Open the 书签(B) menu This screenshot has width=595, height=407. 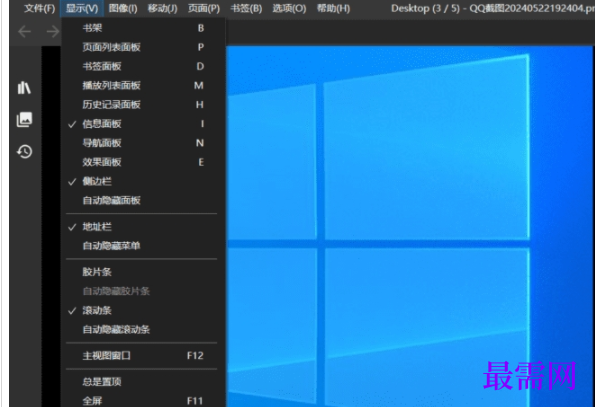pos(246,8)
